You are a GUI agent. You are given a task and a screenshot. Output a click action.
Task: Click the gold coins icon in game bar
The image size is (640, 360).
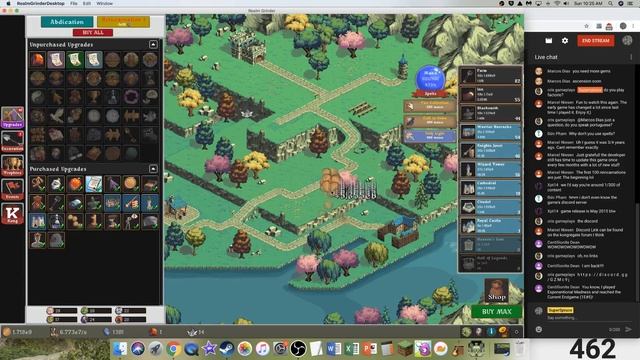504,331
